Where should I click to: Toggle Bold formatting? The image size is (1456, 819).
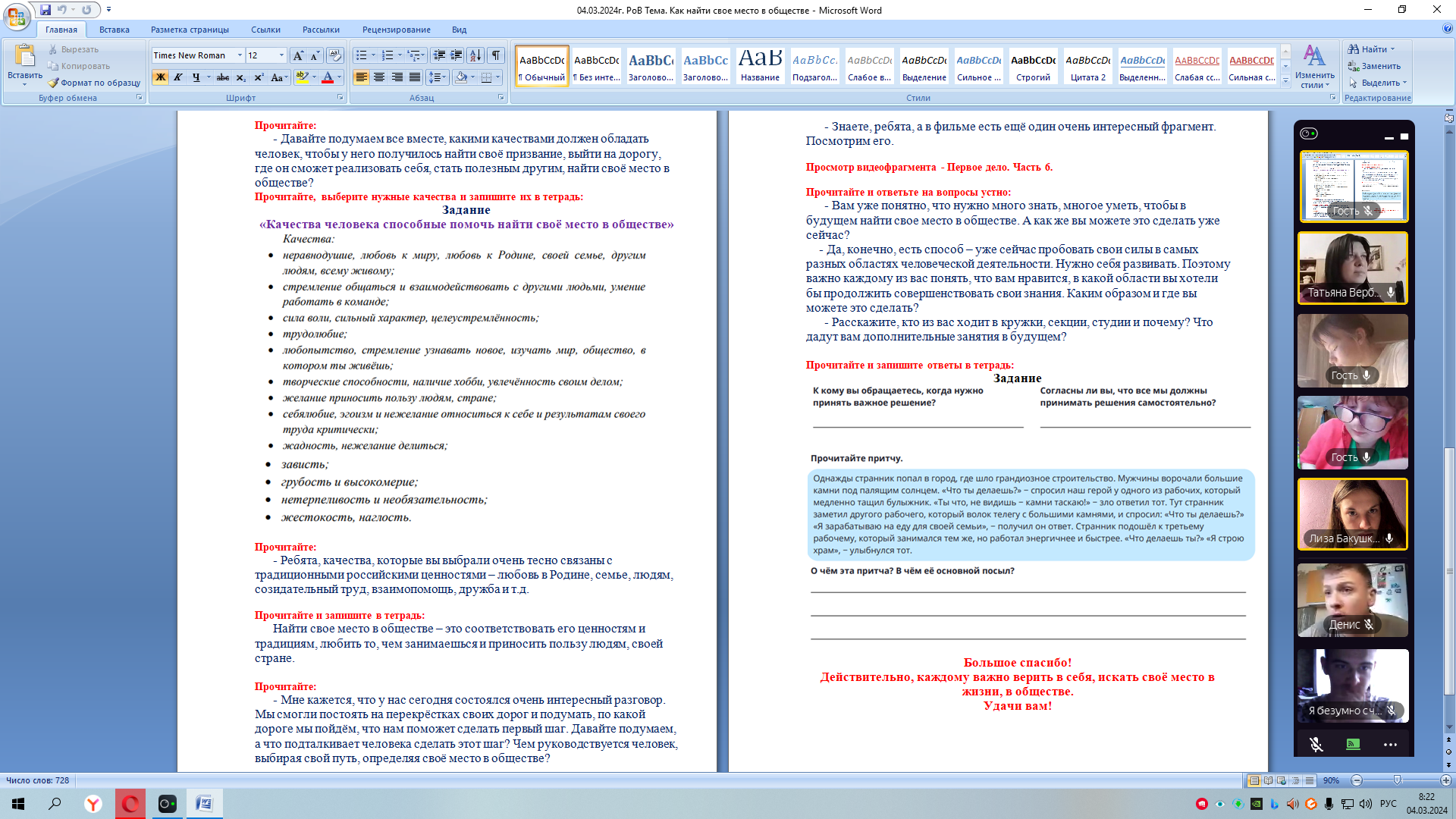pos(160,77)
